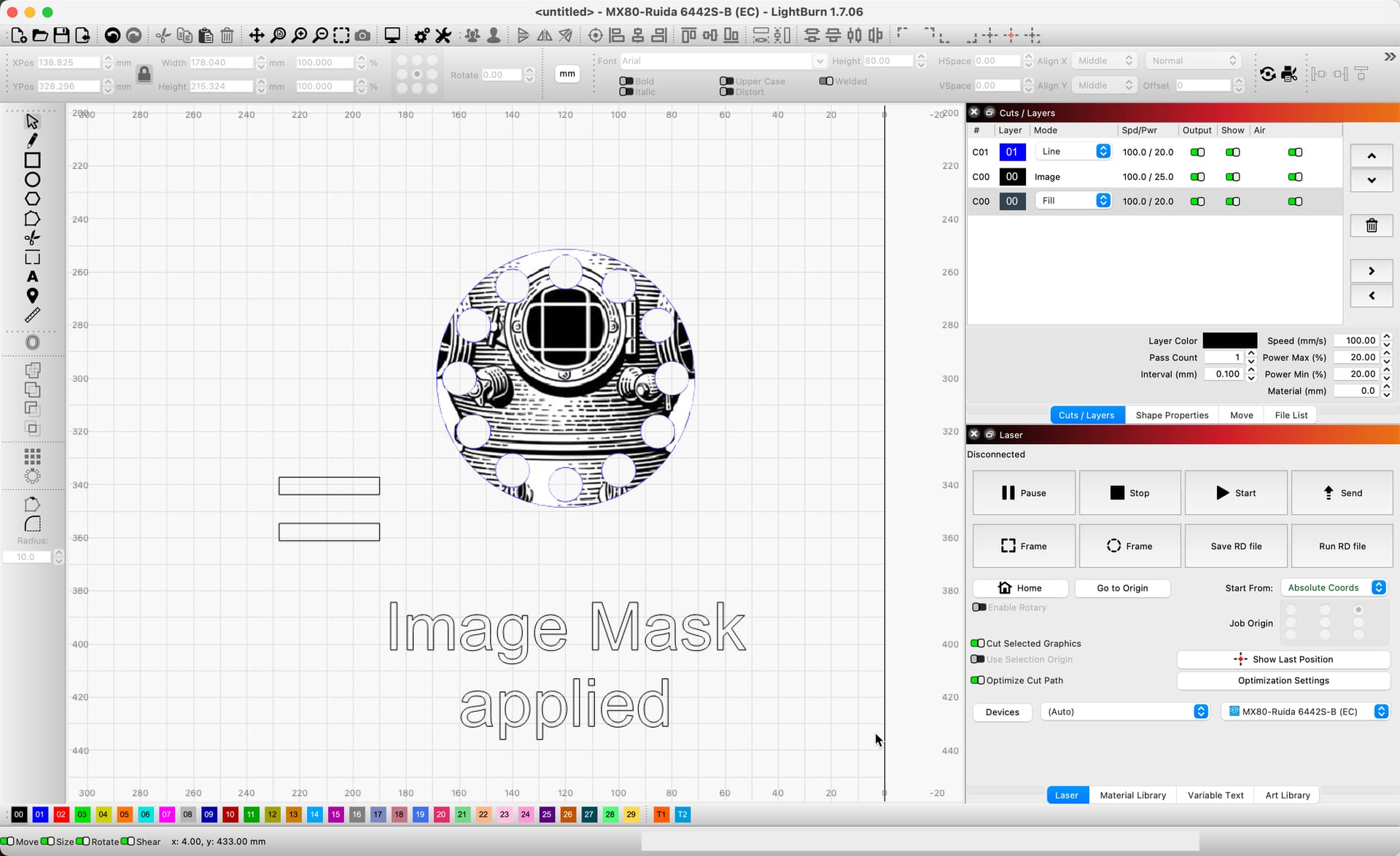Toggle Air for the Fill layer

tap(1295, 201)
